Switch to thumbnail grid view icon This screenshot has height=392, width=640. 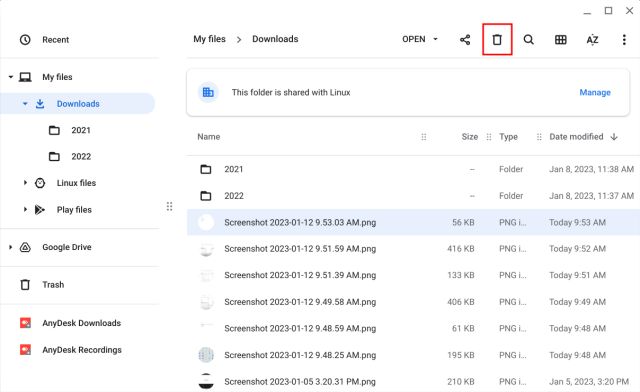(560, 40)
